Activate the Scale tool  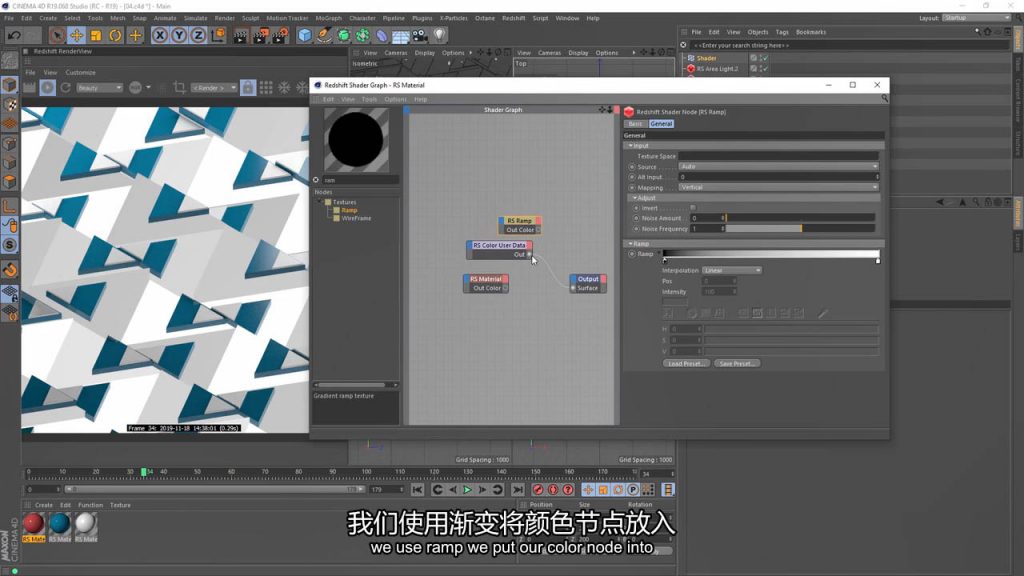[x=96, y=35]
